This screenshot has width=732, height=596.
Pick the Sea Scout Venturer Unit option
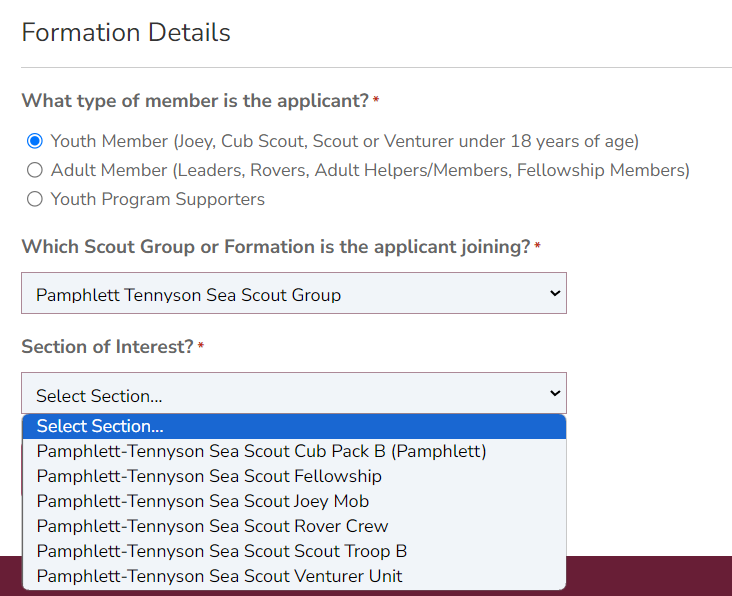[x=294, y=576]
